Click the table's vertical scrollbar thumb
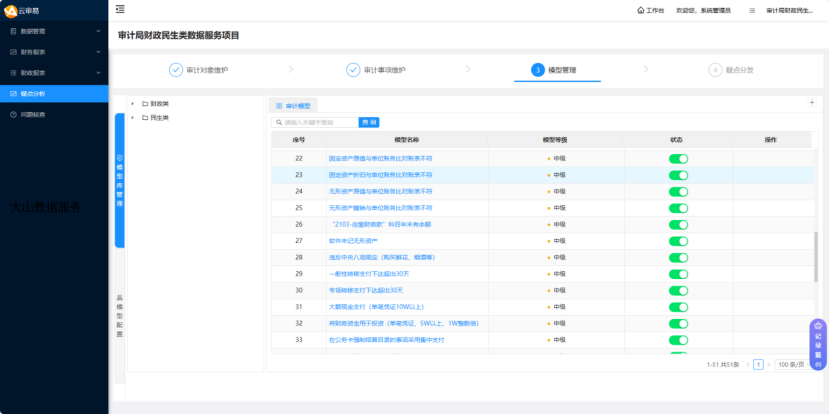Image resolution: width=829 pixels, height=414 pixels. click(x=815, y=258)
